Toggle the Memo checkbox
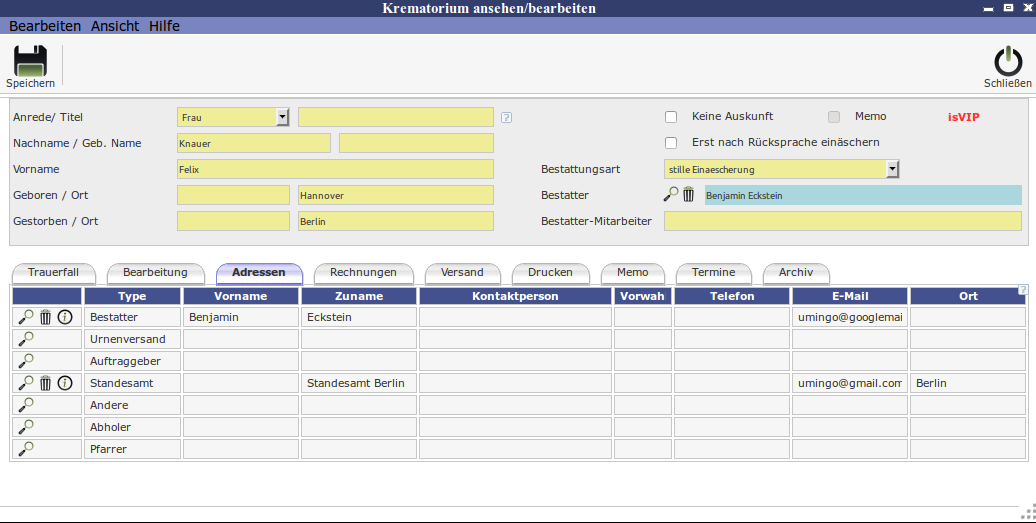The height and width of the screenshot is (523, 1036). (834, 117)
